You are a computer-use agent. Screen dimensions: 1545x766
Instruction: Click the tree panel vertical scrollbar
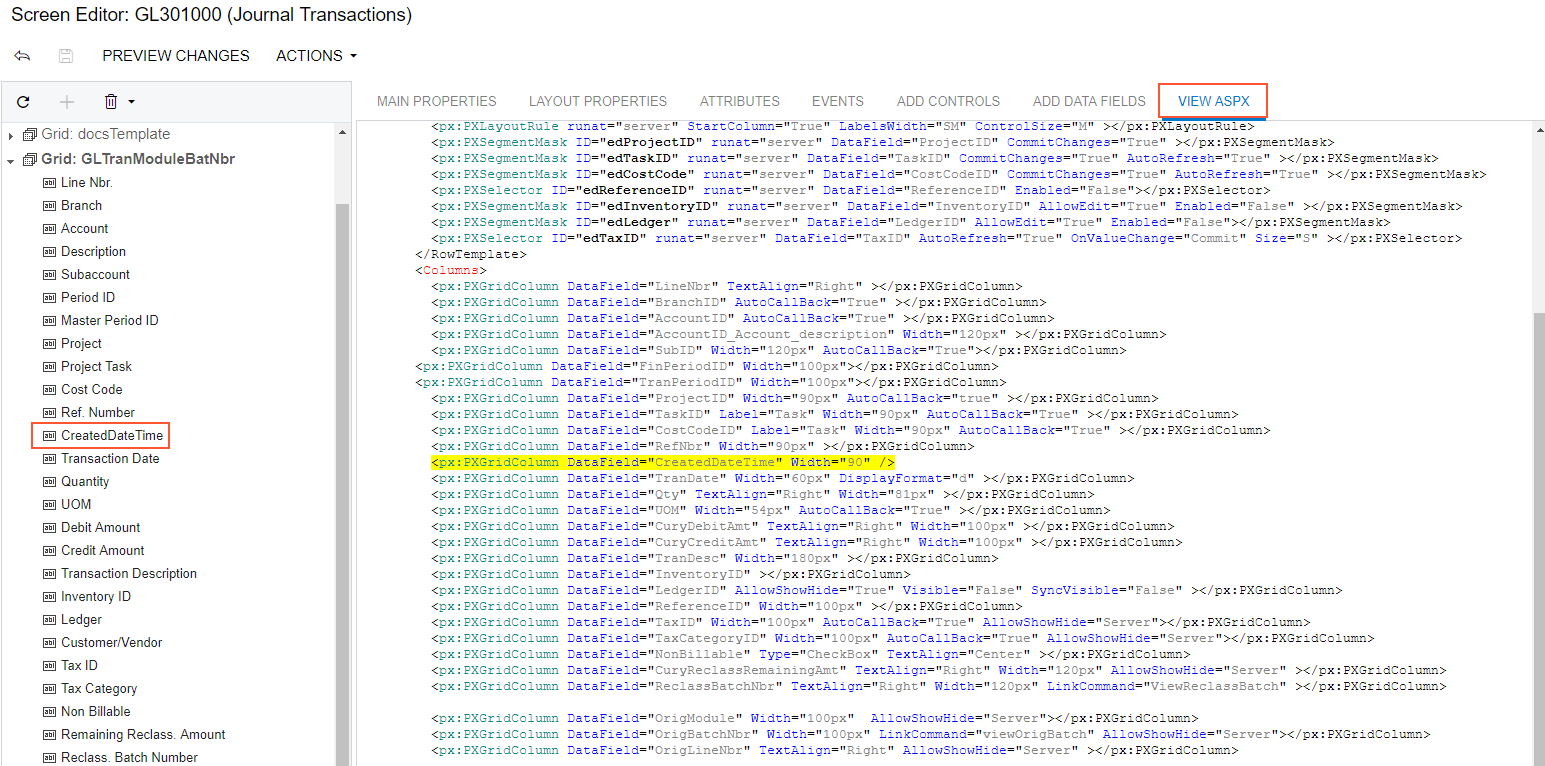(x=342, y=450)
